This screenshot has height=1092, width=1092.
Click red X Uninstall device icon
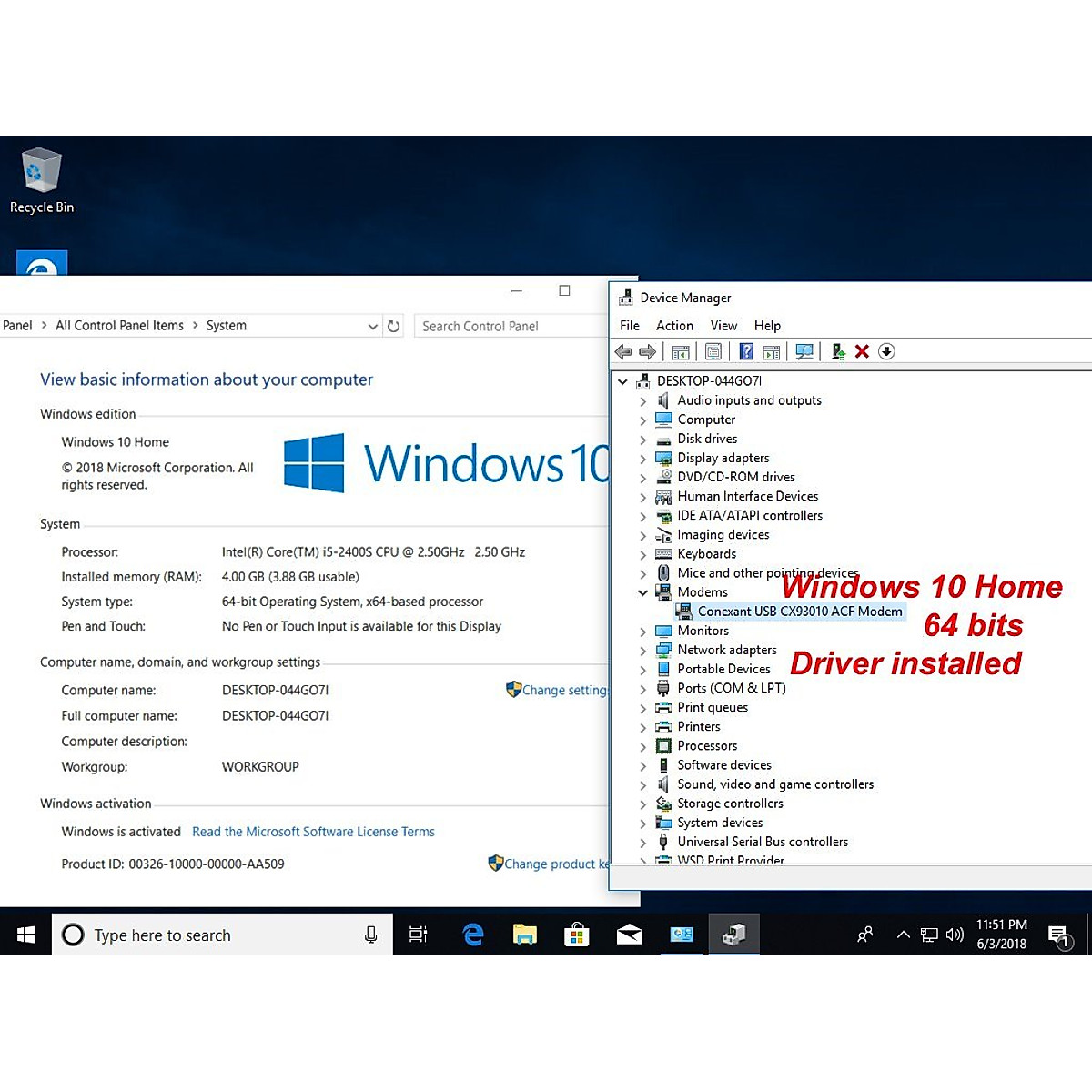862,351
